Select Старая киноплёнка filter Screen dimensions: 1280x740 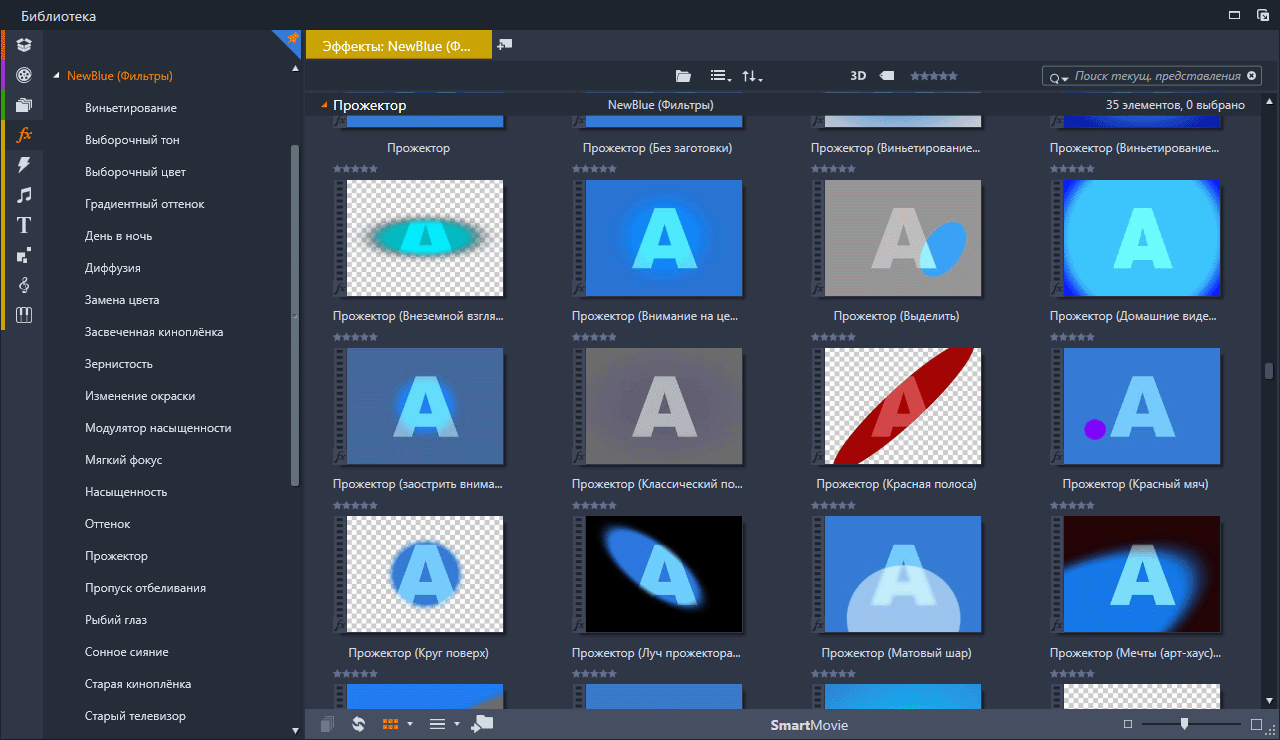[x=138, y=684]
